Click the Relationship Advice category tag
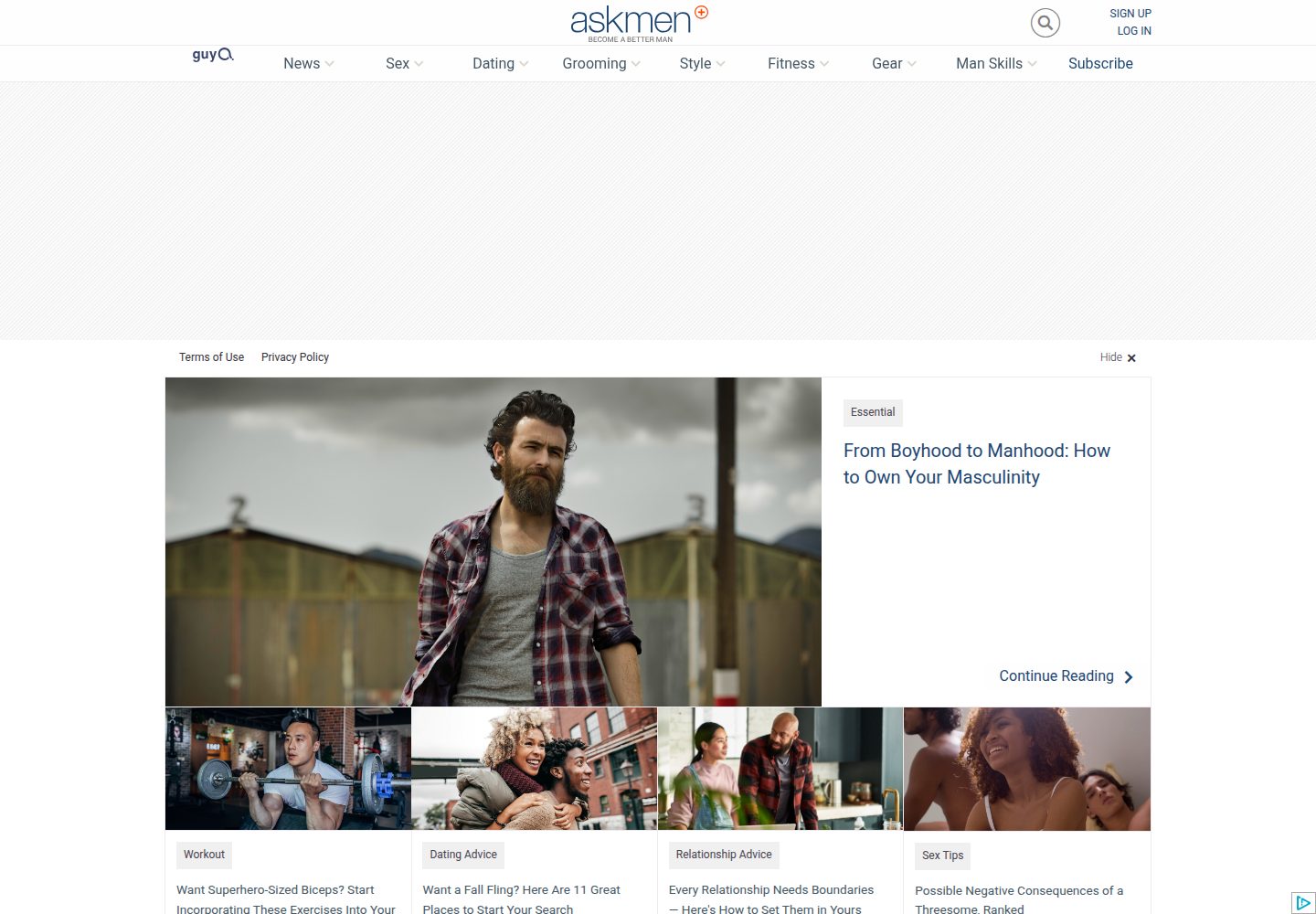This screenshot has height=914, width=1316. pyautogui.click(x=724, y=855)
